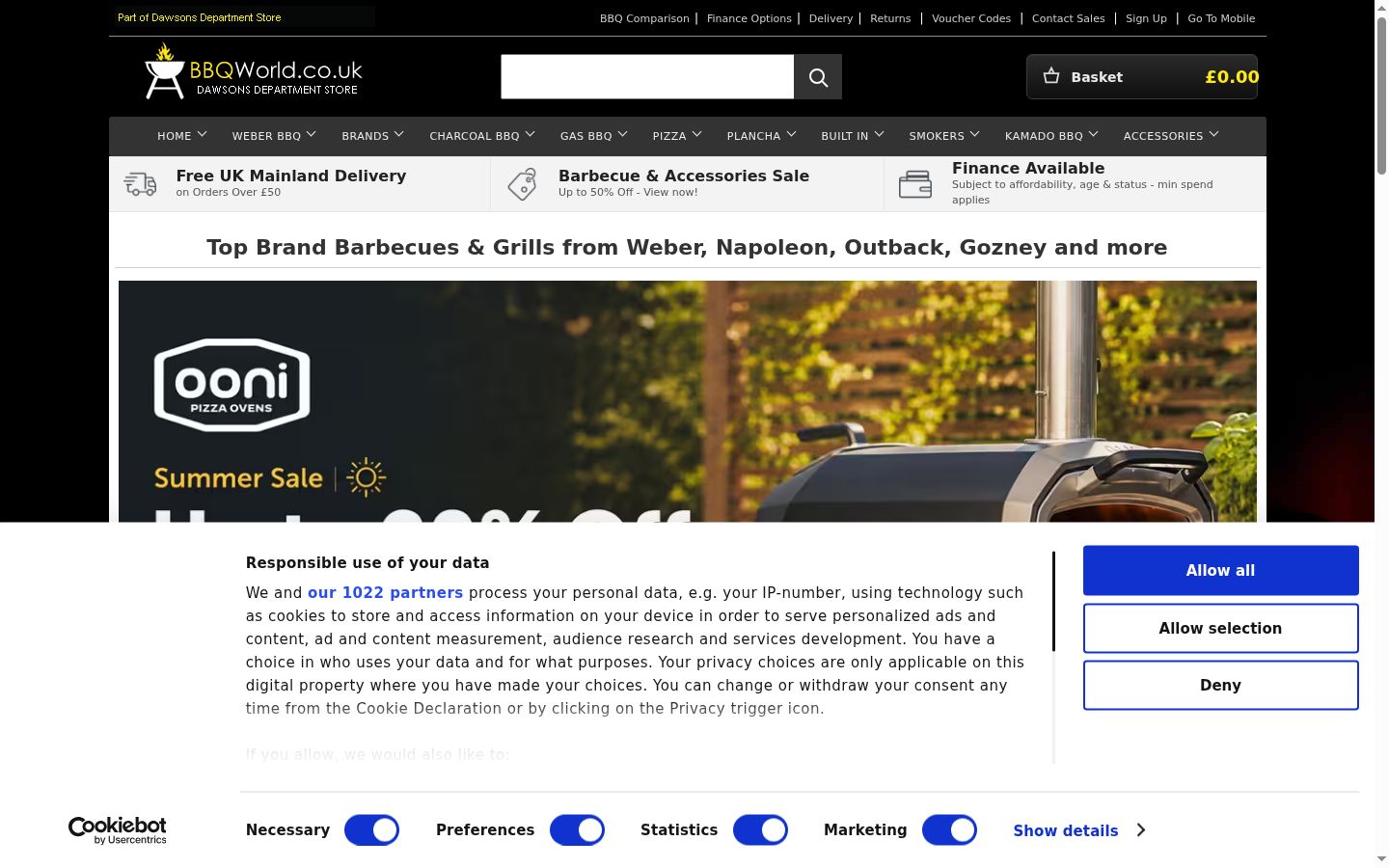1389x868 pixels.
Task: Open the Built In dropdown
Action: coord(853,136)
